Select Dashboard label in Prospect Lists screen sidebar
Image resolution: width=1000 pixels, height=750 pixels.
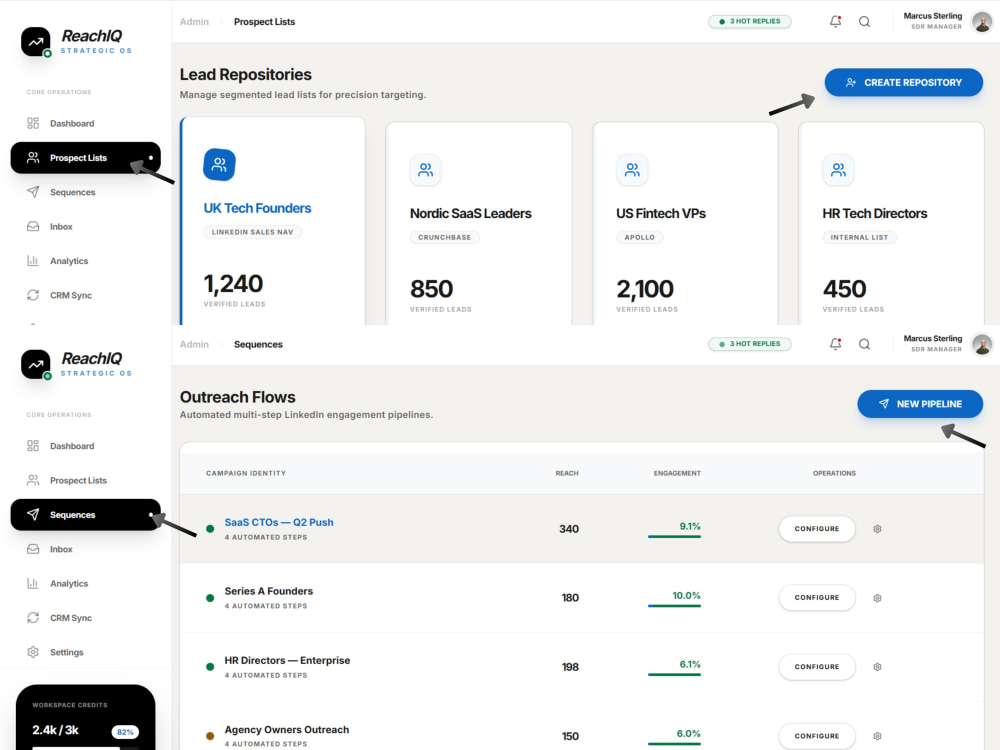[x=72, y=123]
